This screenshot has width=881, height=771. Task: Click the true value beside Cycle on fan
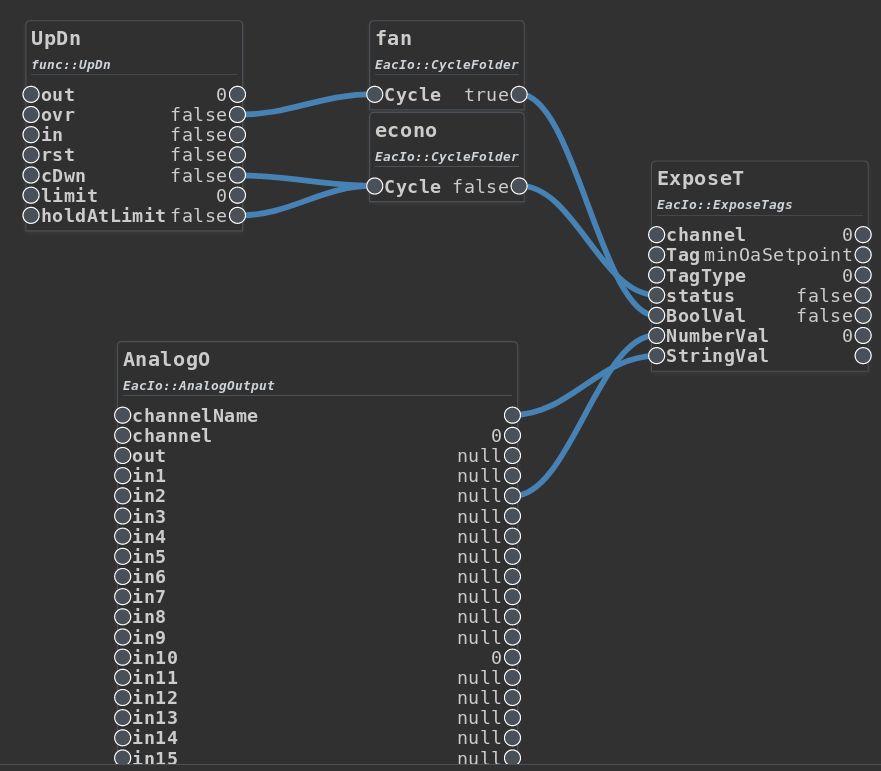point(489,94)
